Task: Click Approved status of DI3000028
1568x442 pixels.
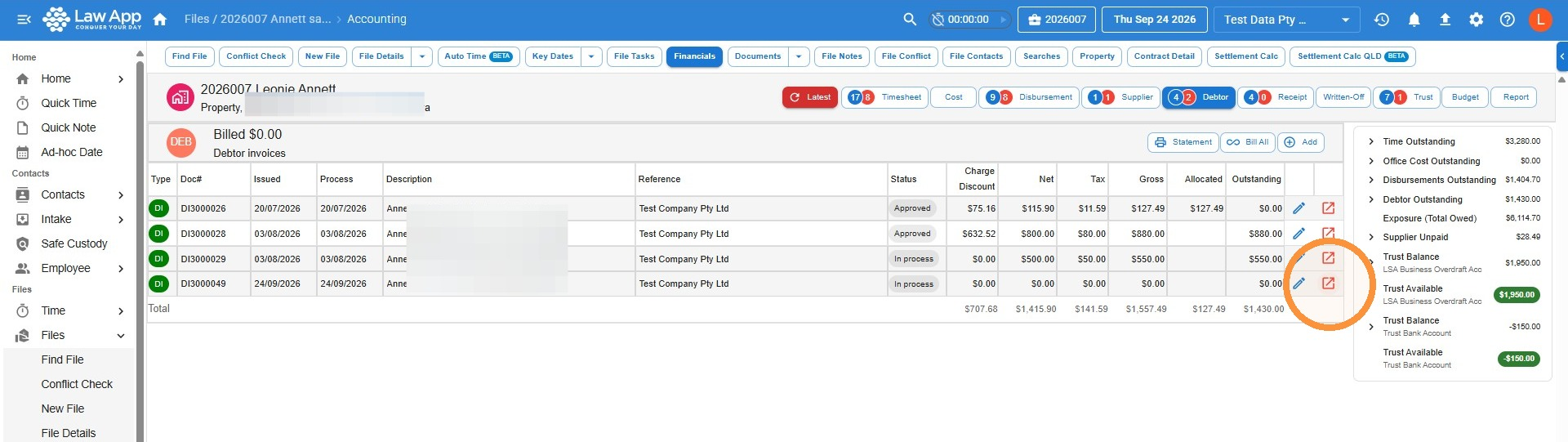Action: pyautogui.click(x=912, y=234)
